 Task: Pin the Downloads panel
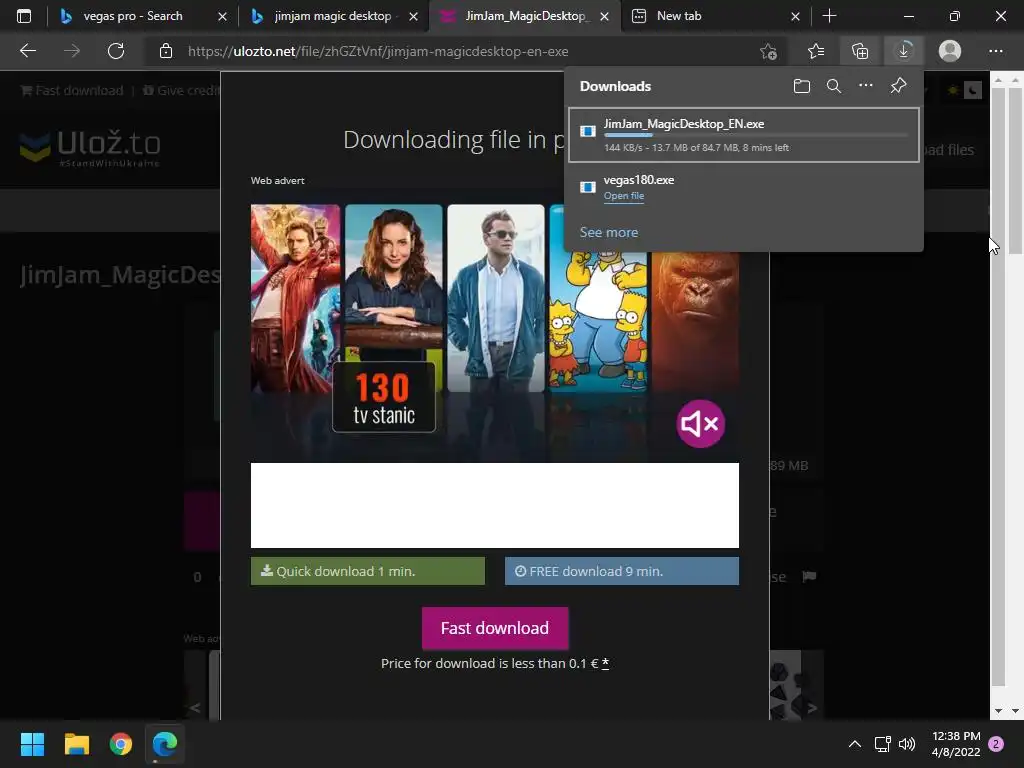point(898,86)
